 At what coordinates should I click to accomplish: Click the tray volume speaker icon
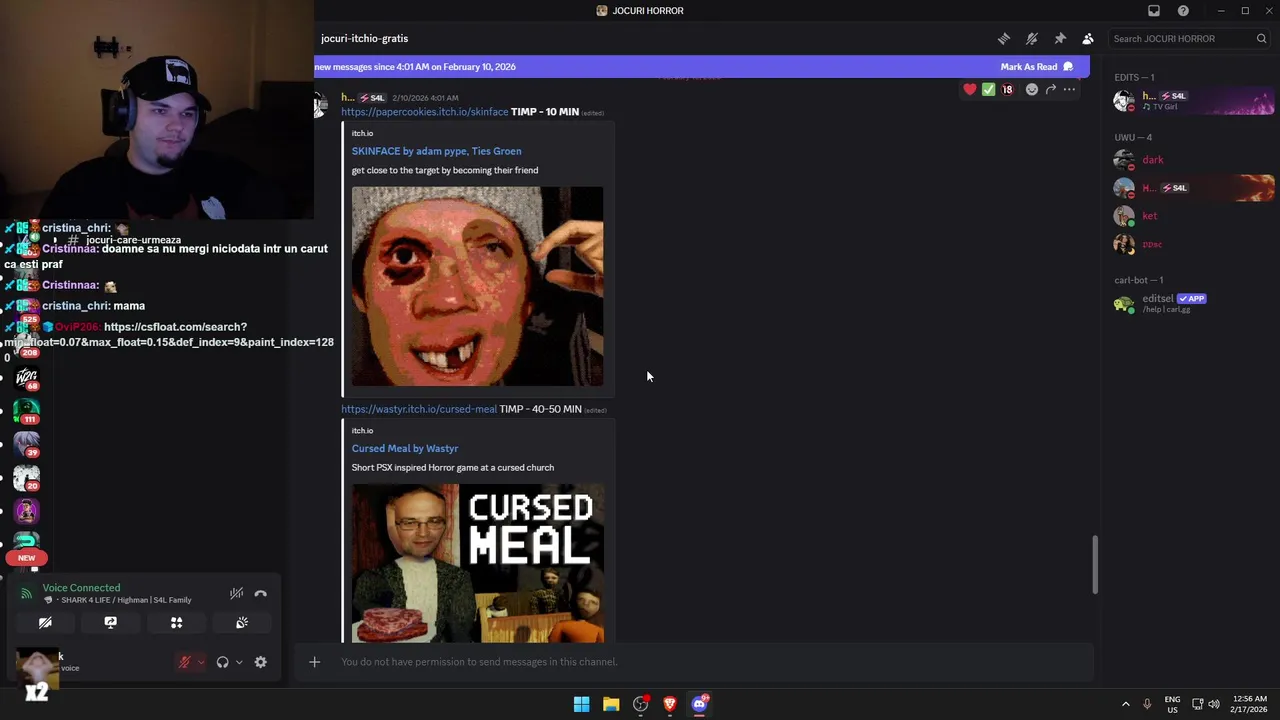1214,704
